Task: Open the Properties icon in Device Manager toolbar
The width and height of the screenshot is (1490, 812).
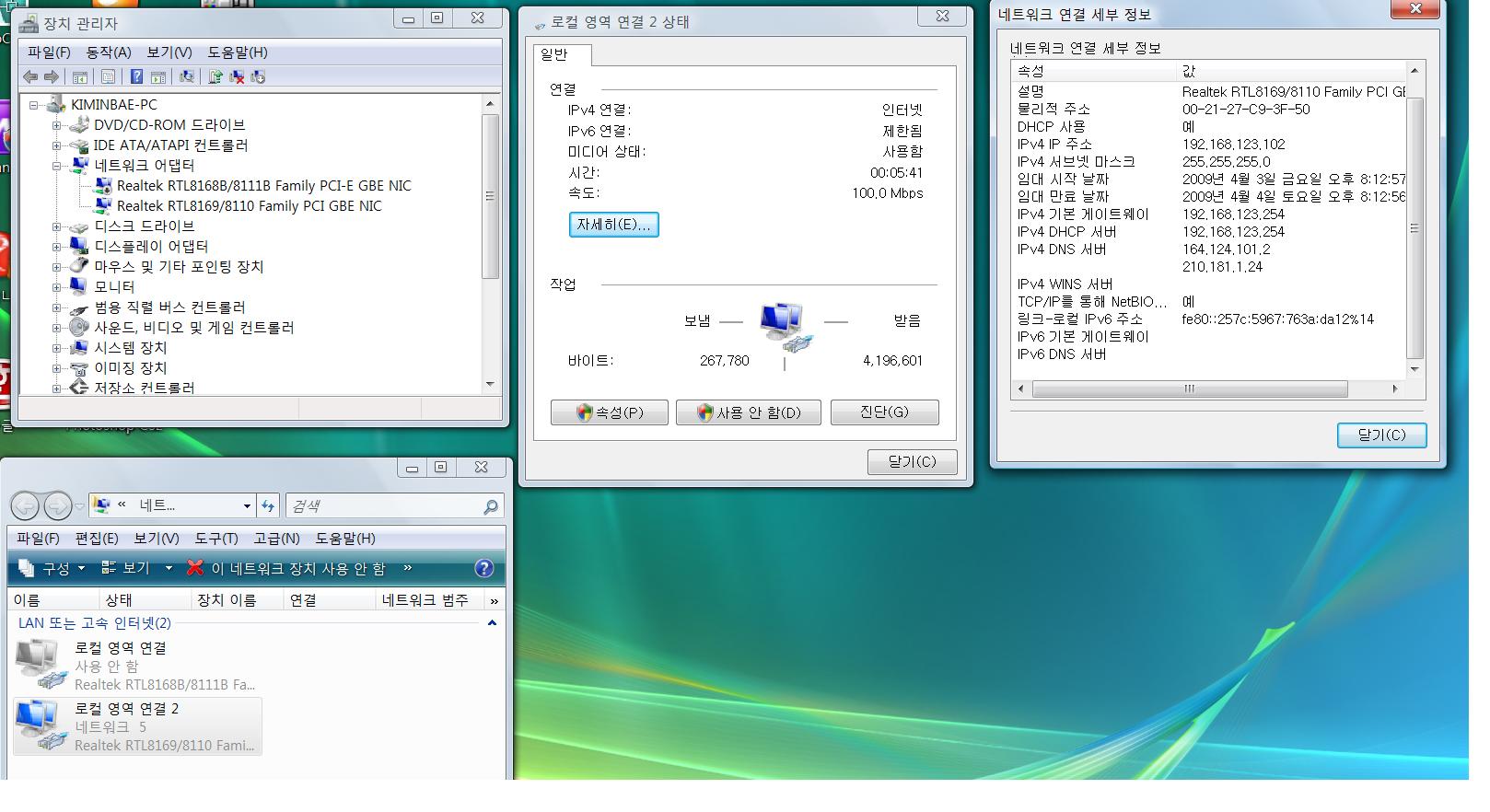Action: tap(109, 77)
